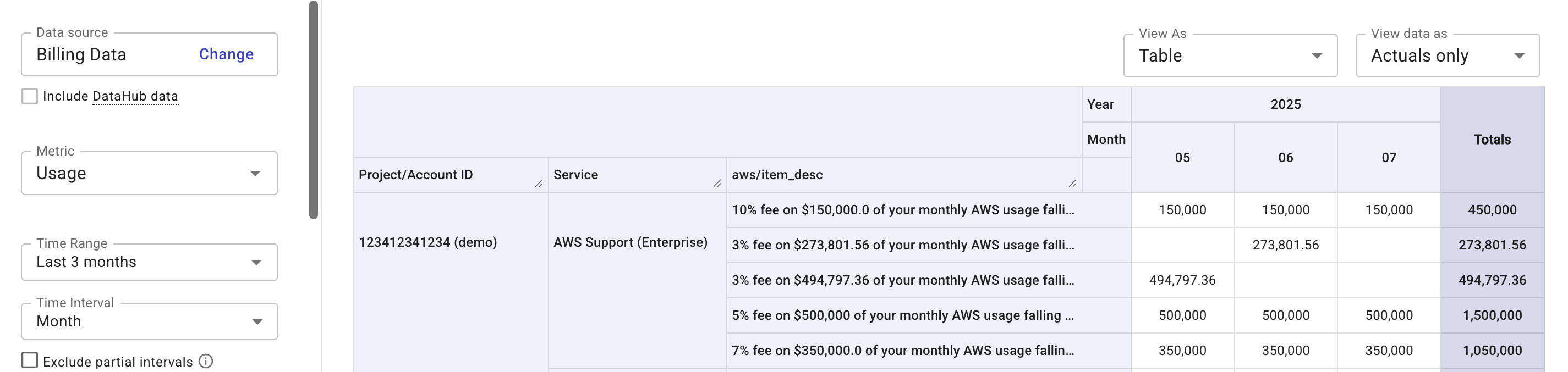Click the 273,801.56 value under month 06
The image size is (1568, 372).
pos(1285,245)
